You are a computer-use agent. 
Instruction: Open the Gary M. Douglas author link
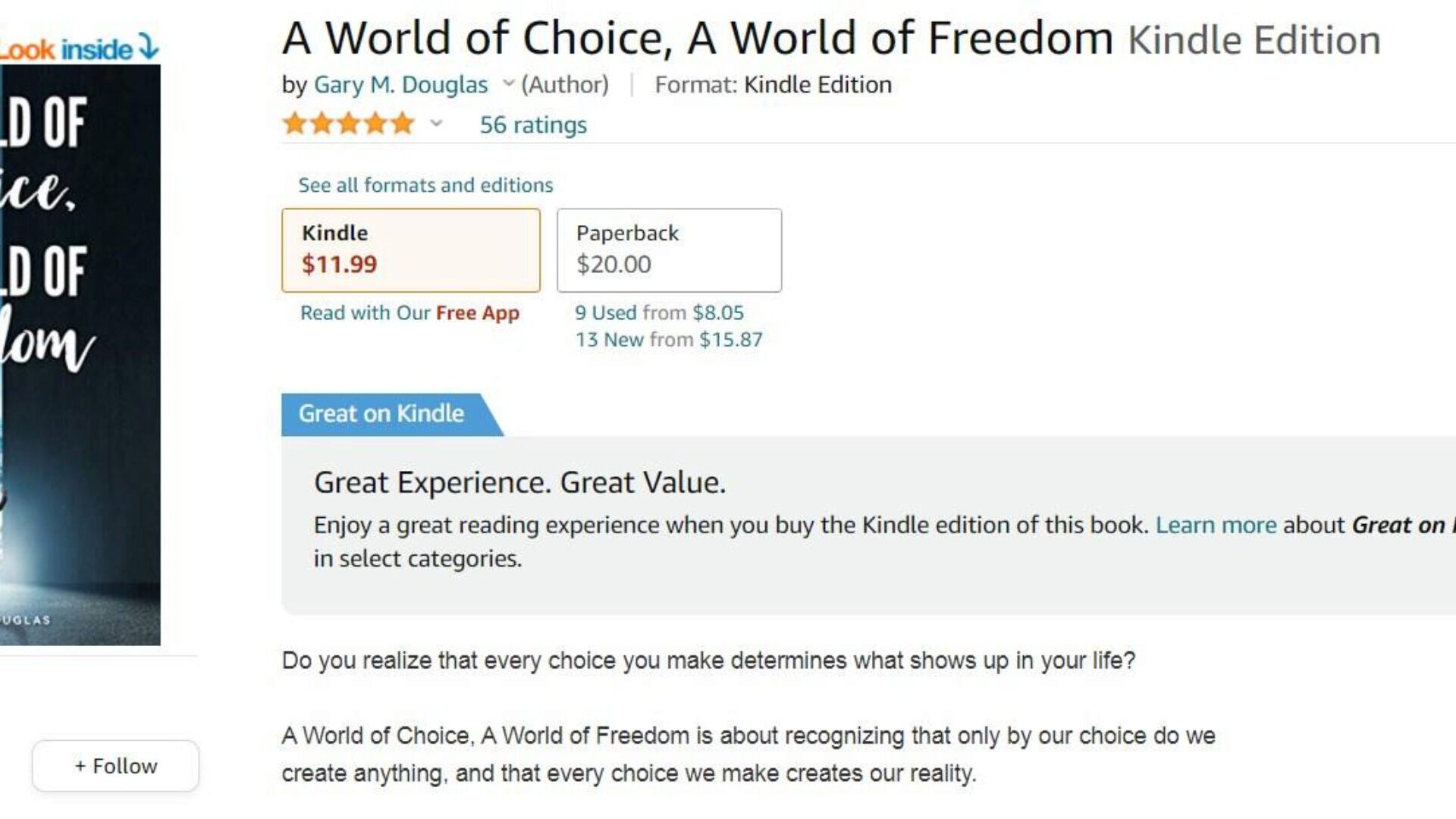[x=400, y=84]
